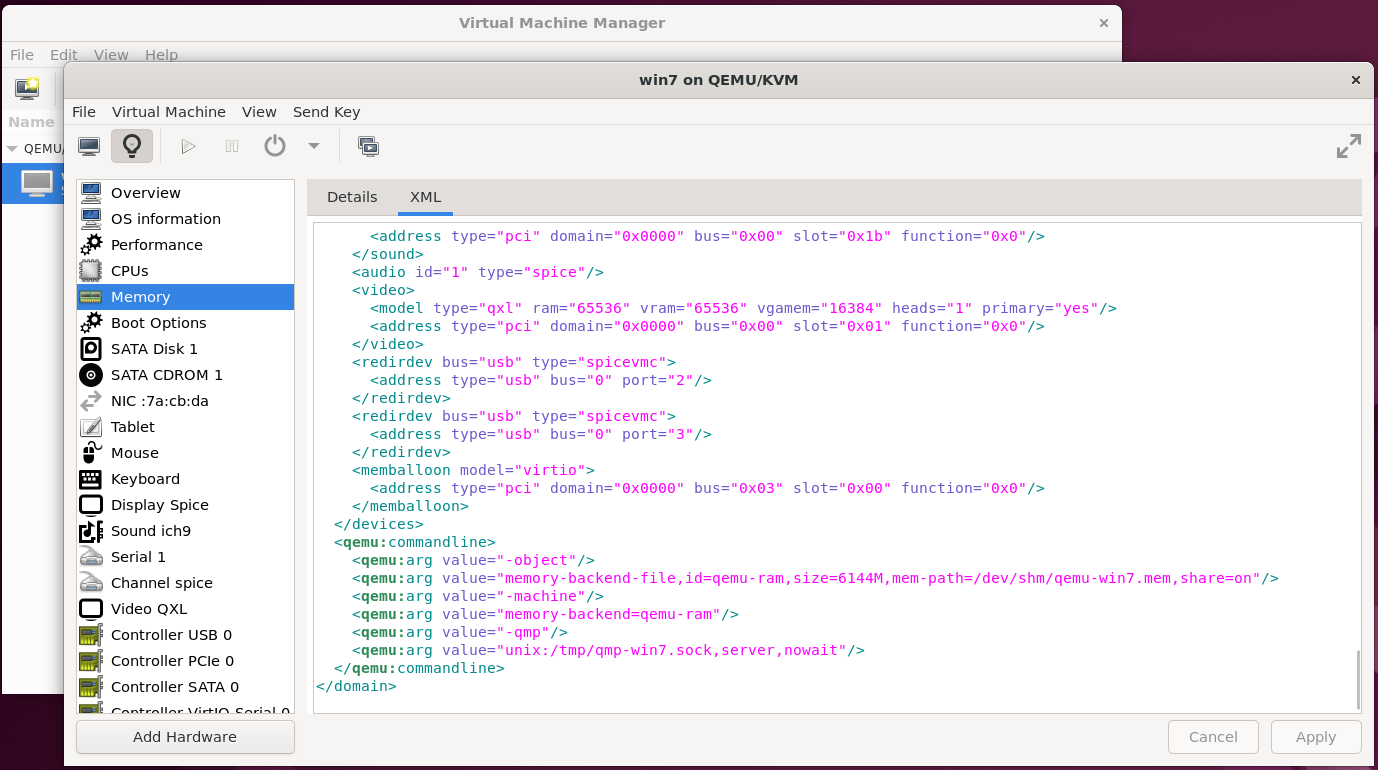Open the CPUs hardware page
This screenshot has height=770, width=1378.
[x=186, y=271]
